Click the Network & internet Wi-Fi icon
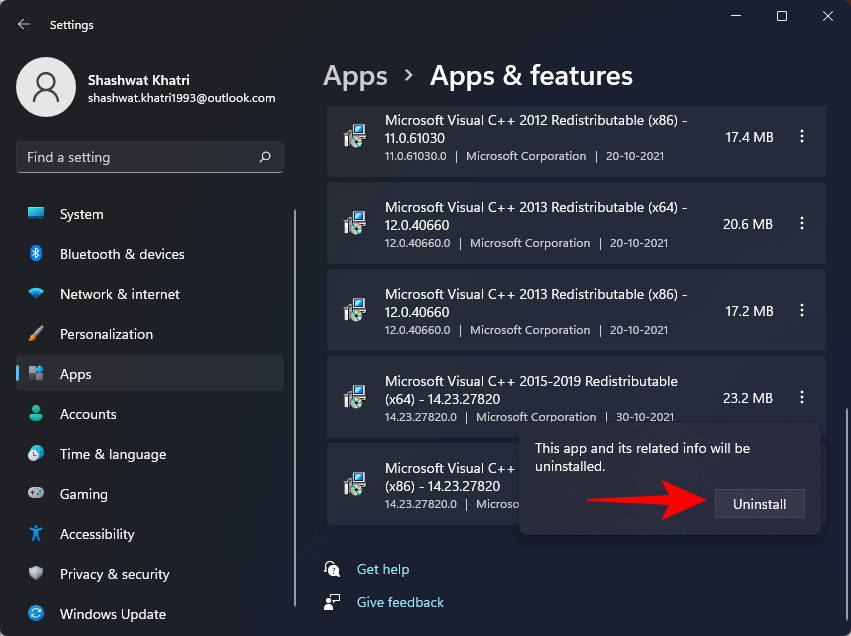 [x=36, y=294]
